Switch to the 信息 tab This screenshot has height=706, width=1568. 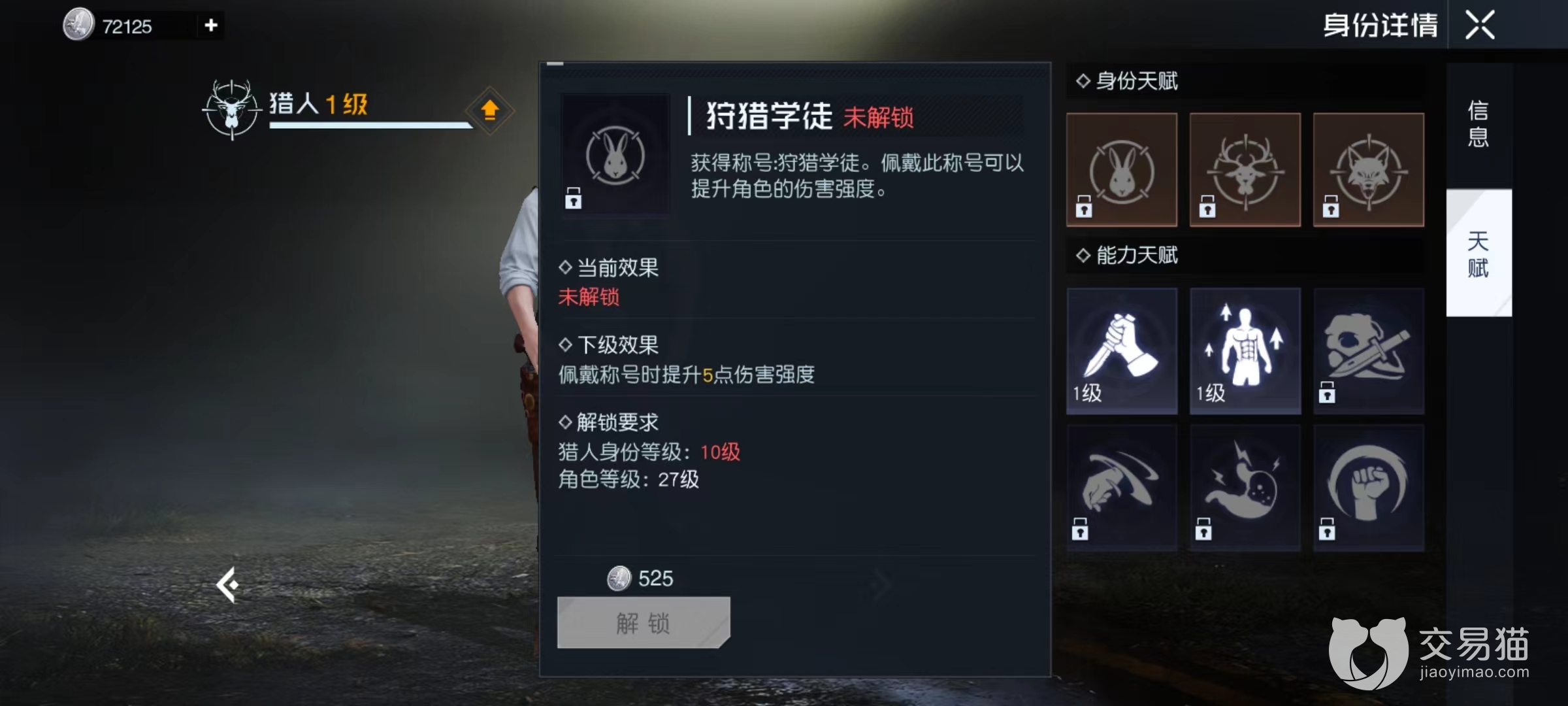(x=1478, y=124)
